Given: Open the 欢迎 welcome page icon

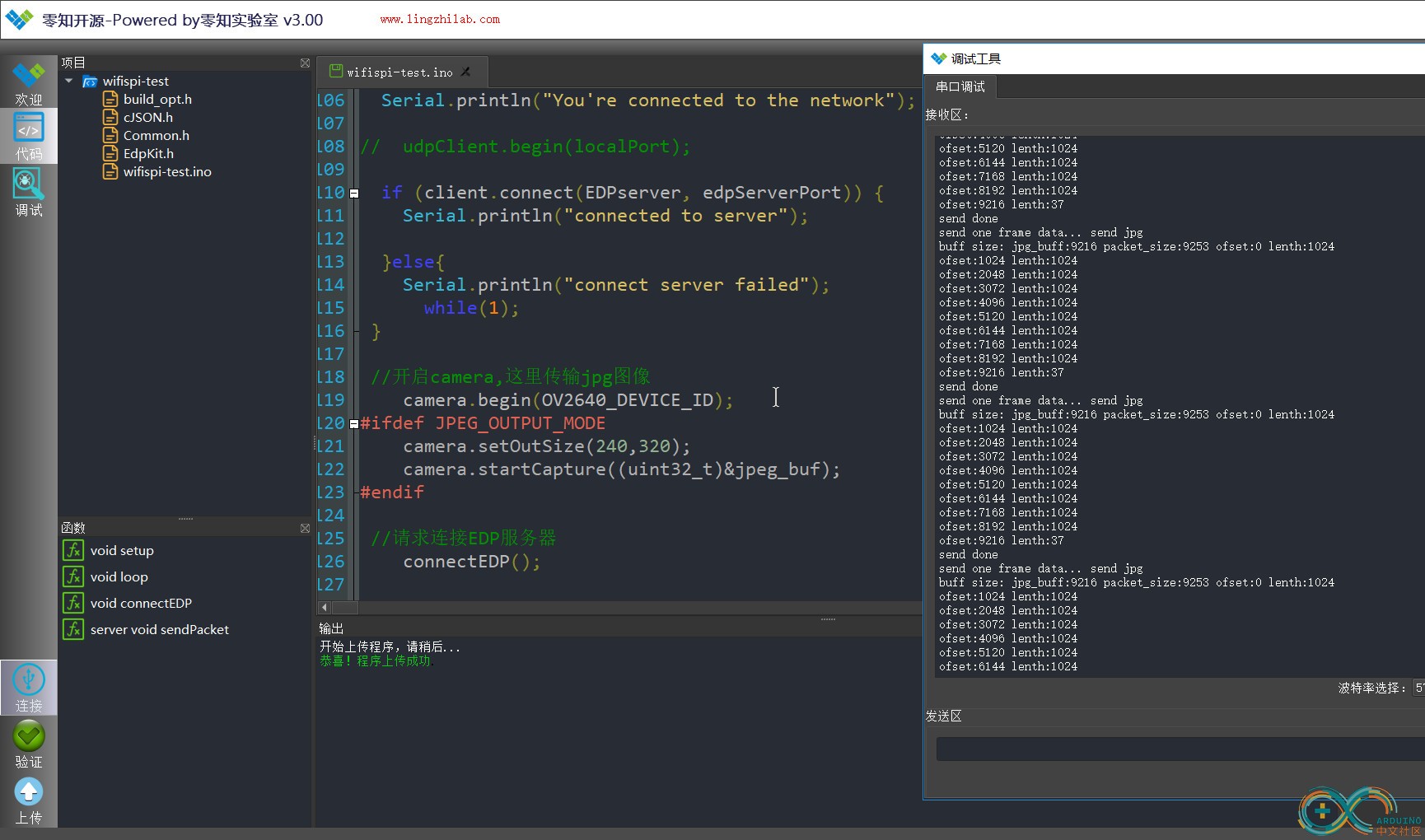Looking at the screenshot, I should [28, 83].
